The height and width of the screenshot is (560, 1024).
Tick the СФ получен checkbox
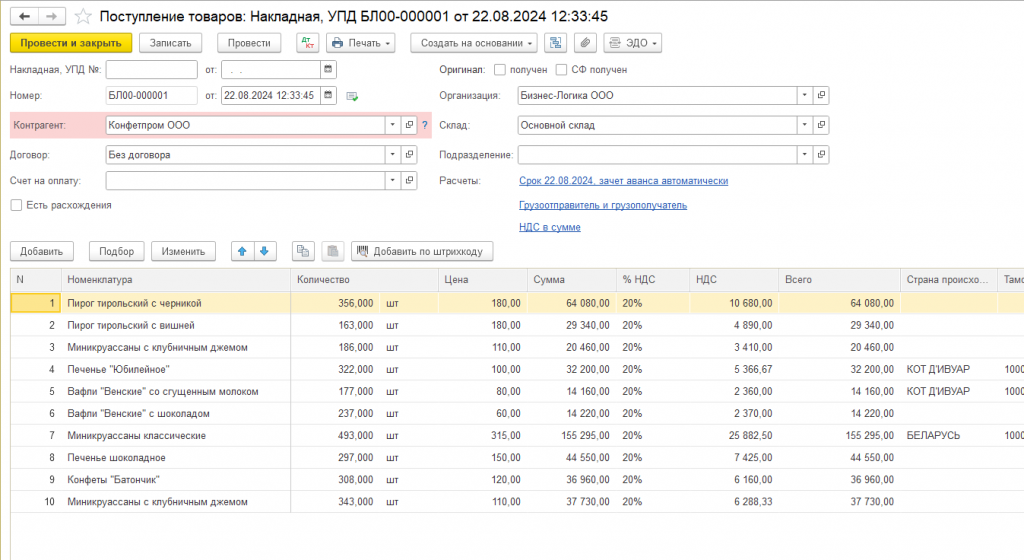tap(561, 69)
